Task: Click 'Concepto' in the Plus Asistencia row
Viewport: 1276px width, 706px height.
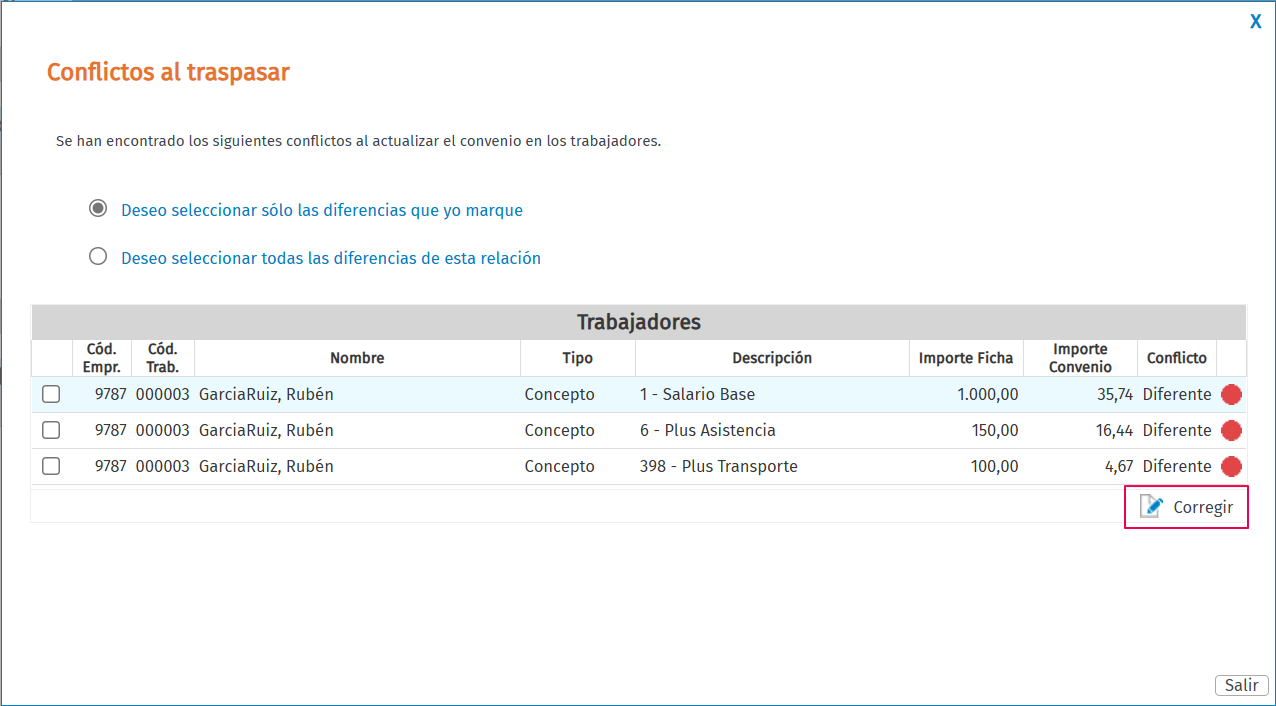Action: click(x=559, y=430)
